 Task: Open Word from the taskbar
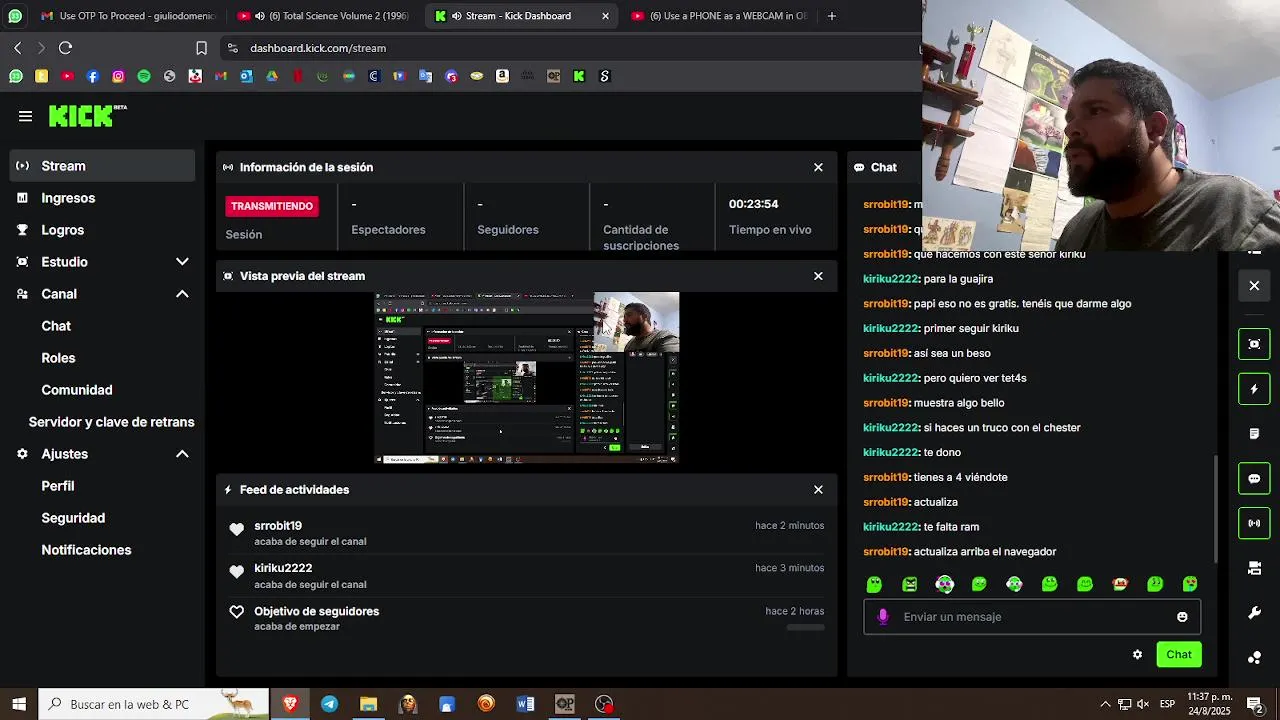coord(525,704)
